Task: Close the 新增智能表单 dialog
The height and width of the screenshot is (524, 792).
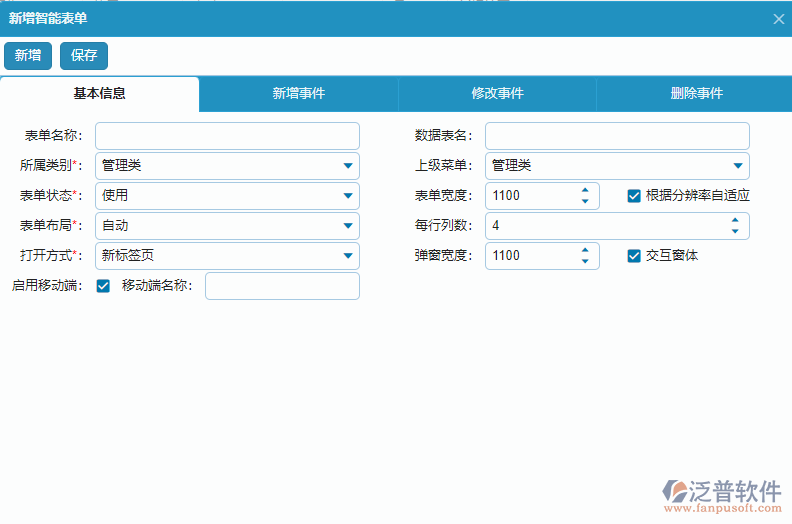Action: tap(779, 19)
